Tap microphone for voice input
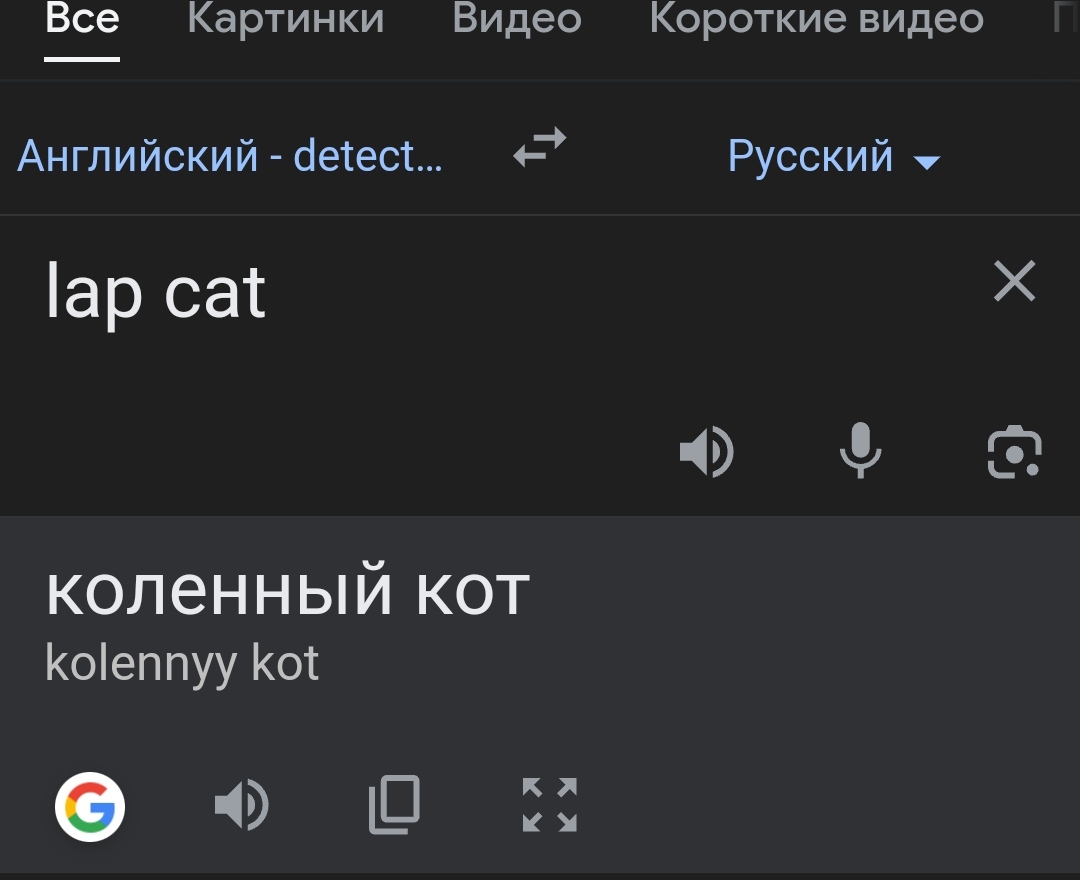 click(860, 450)
